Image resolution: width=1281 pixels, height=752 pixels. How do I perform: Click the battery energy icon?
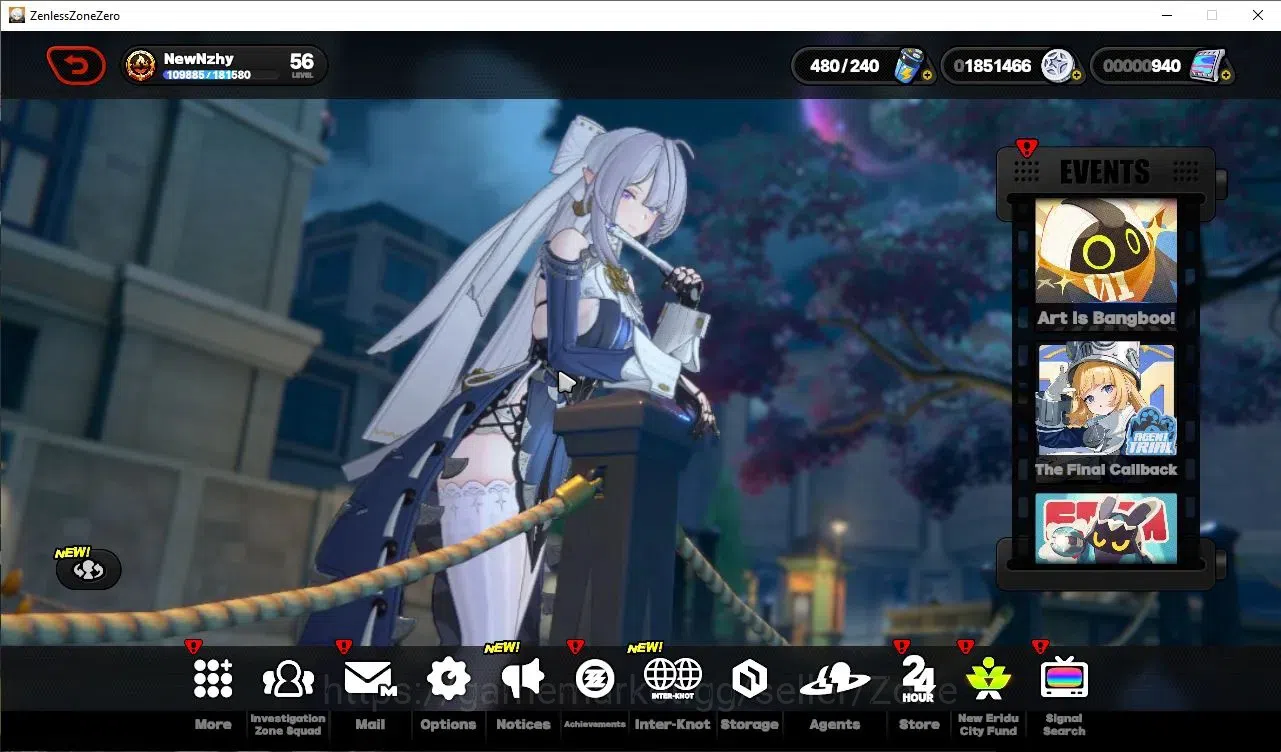click(909, 66)
